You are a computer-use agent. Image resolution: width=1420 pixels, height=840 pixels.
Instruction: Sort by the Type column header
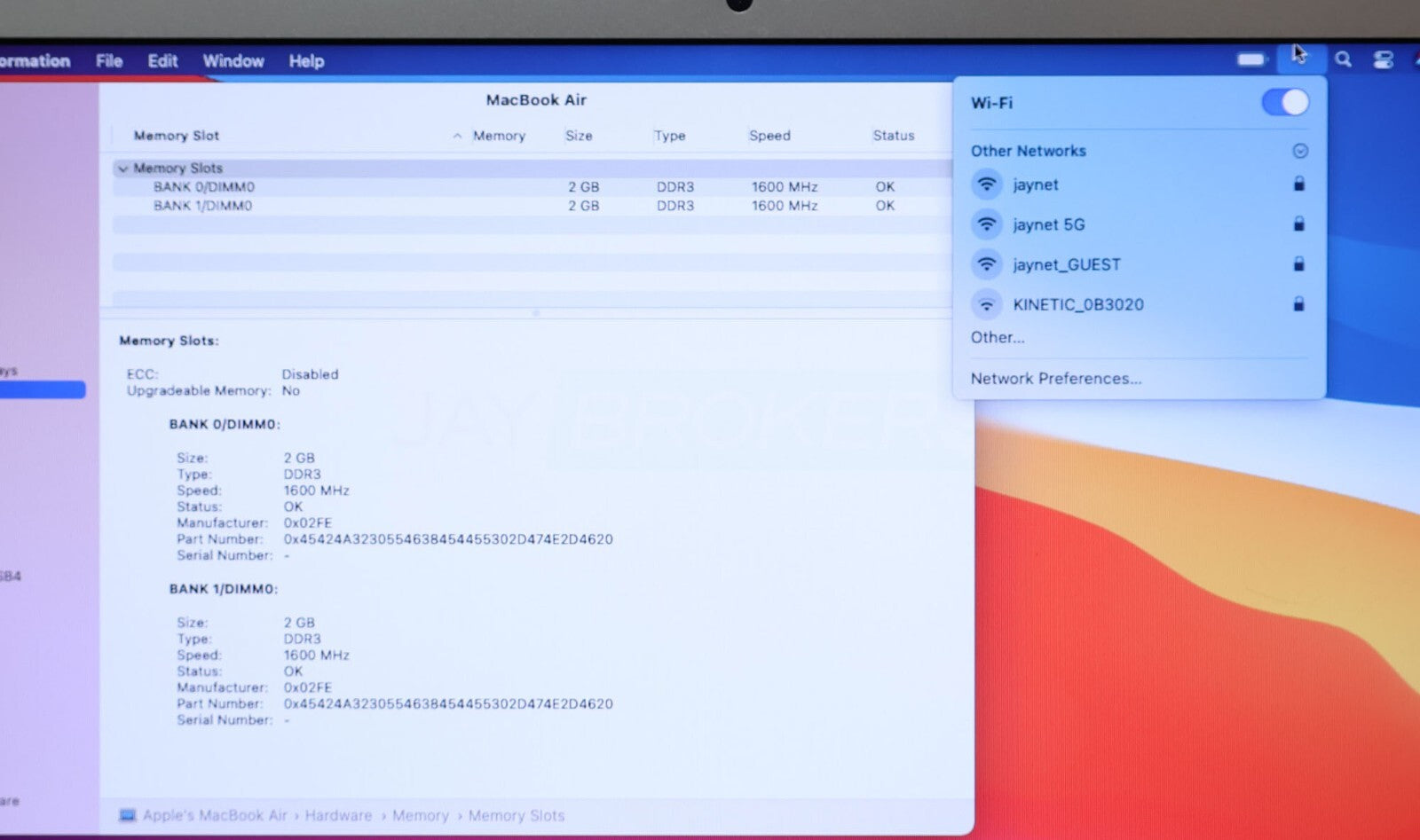coord(670,136)
